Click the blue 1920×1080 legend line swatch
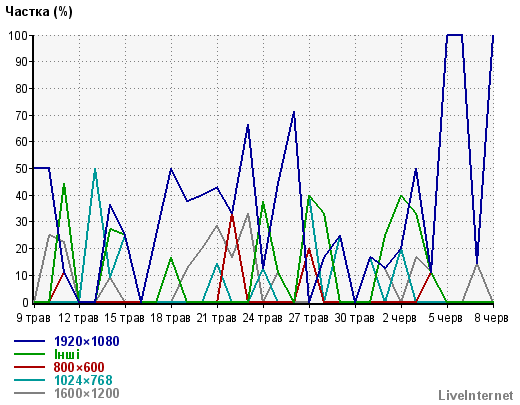This screenshot has height=405, width=520. click(29, 341)
